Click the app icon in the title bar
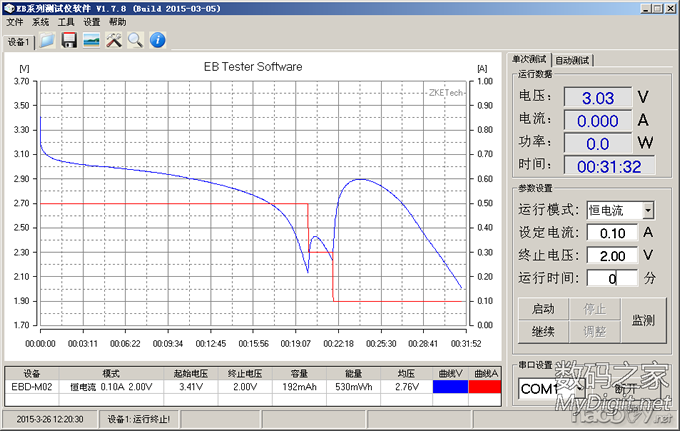This screenshot has height=431, width=680. pyautogui.click(x=8, y=7)
